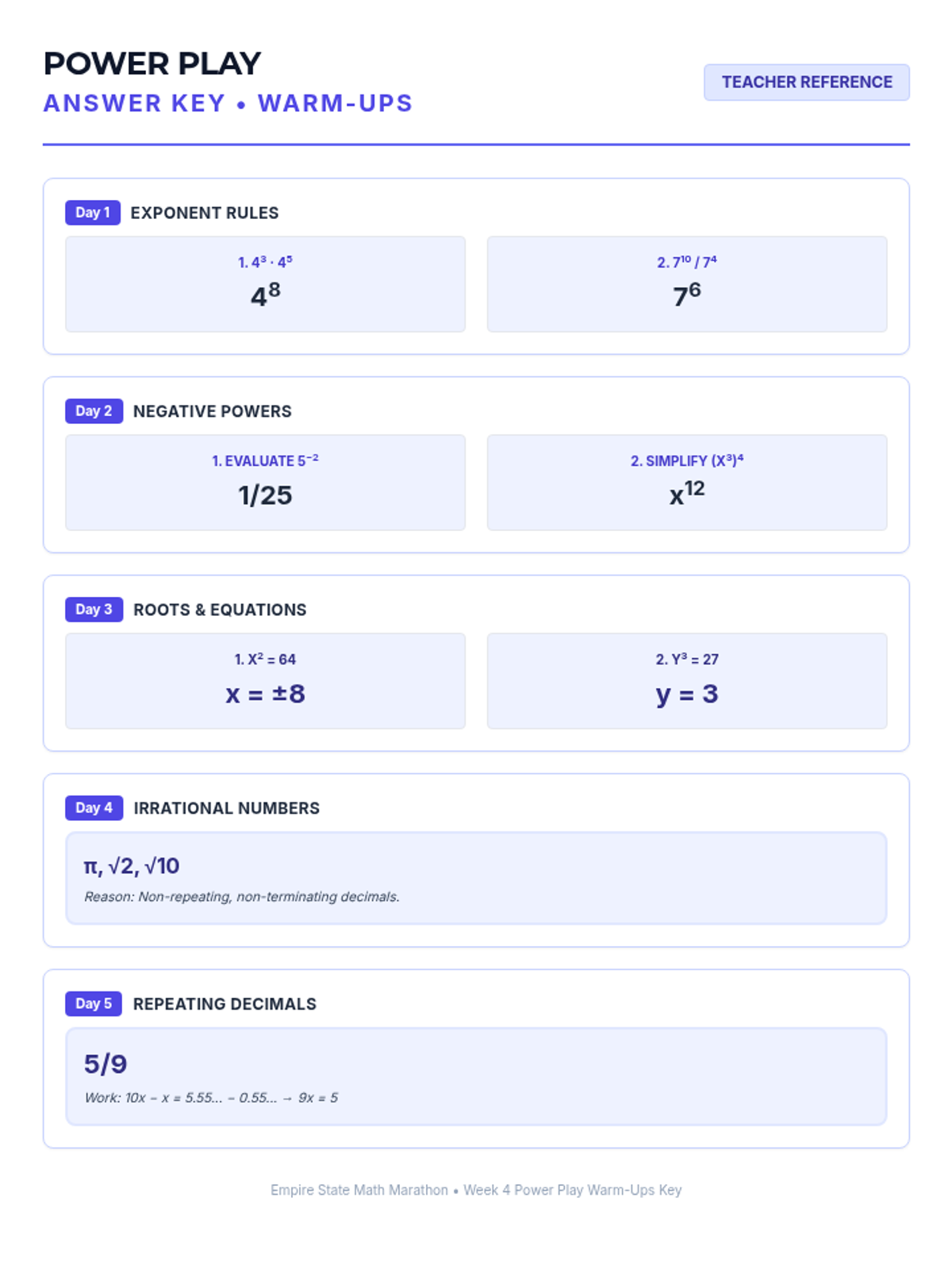Click the Day 3 badge

pyautogui.click(x=94, y=610)
